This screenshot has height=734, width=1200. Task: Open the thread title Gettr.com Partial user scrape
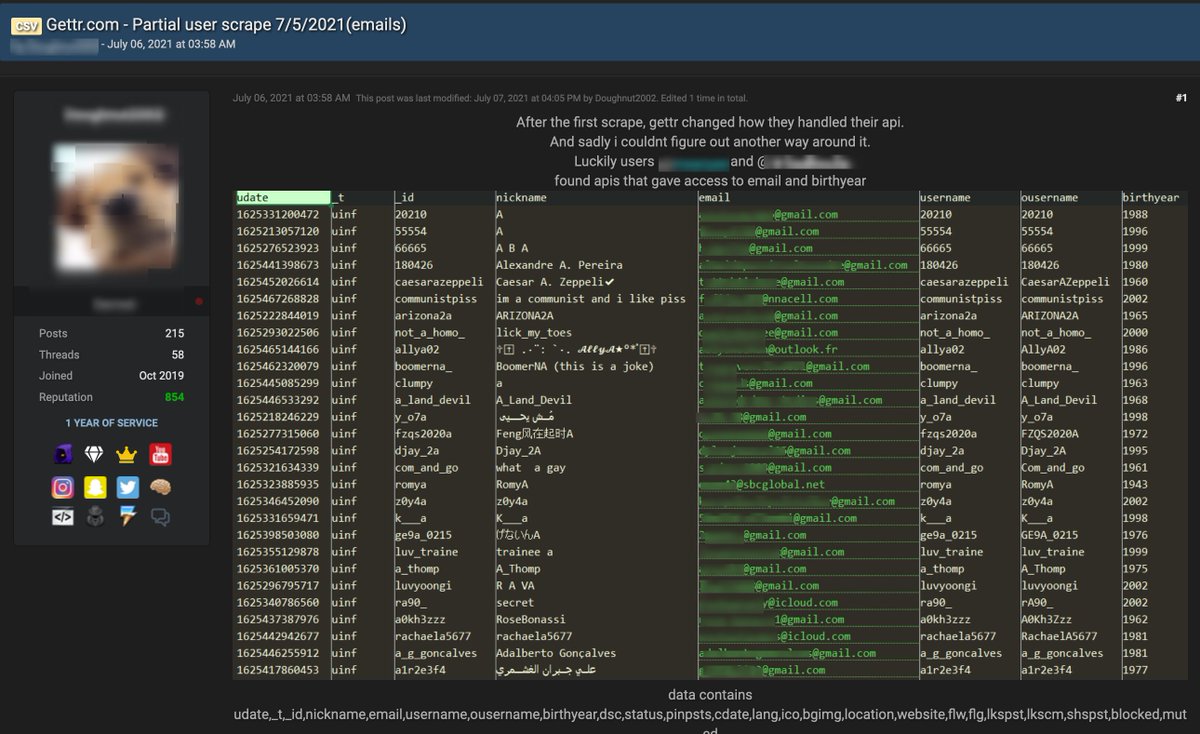point(226,25)
